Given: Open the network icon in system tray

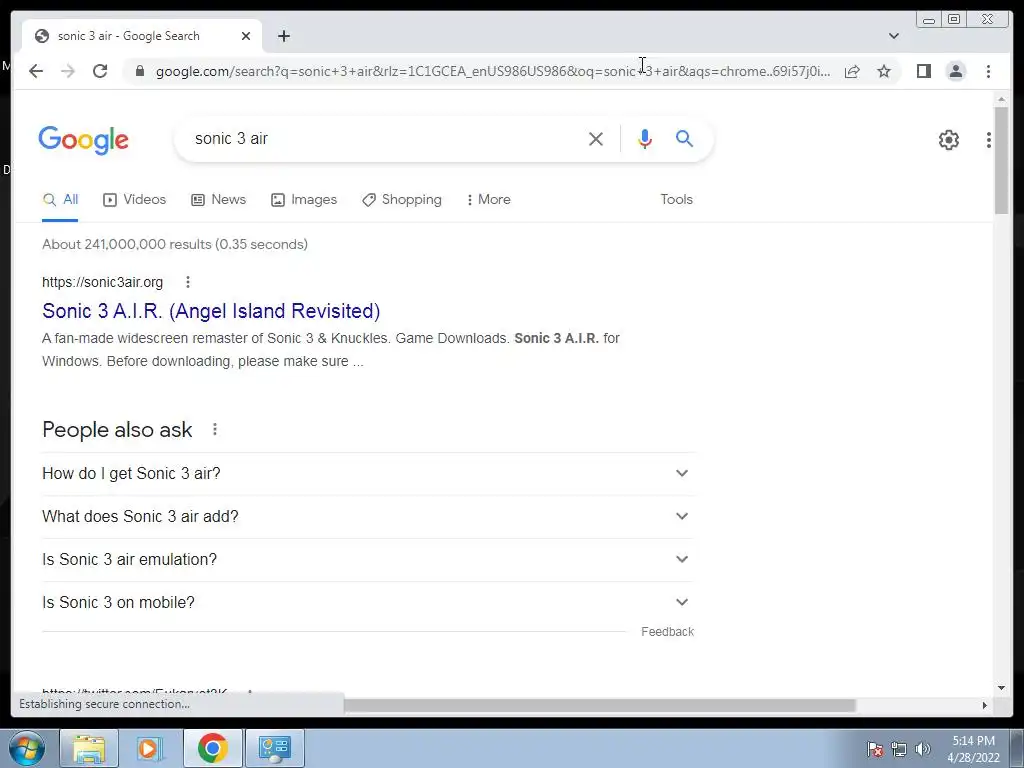Looking at the screenshot, I should click(899, 749).
